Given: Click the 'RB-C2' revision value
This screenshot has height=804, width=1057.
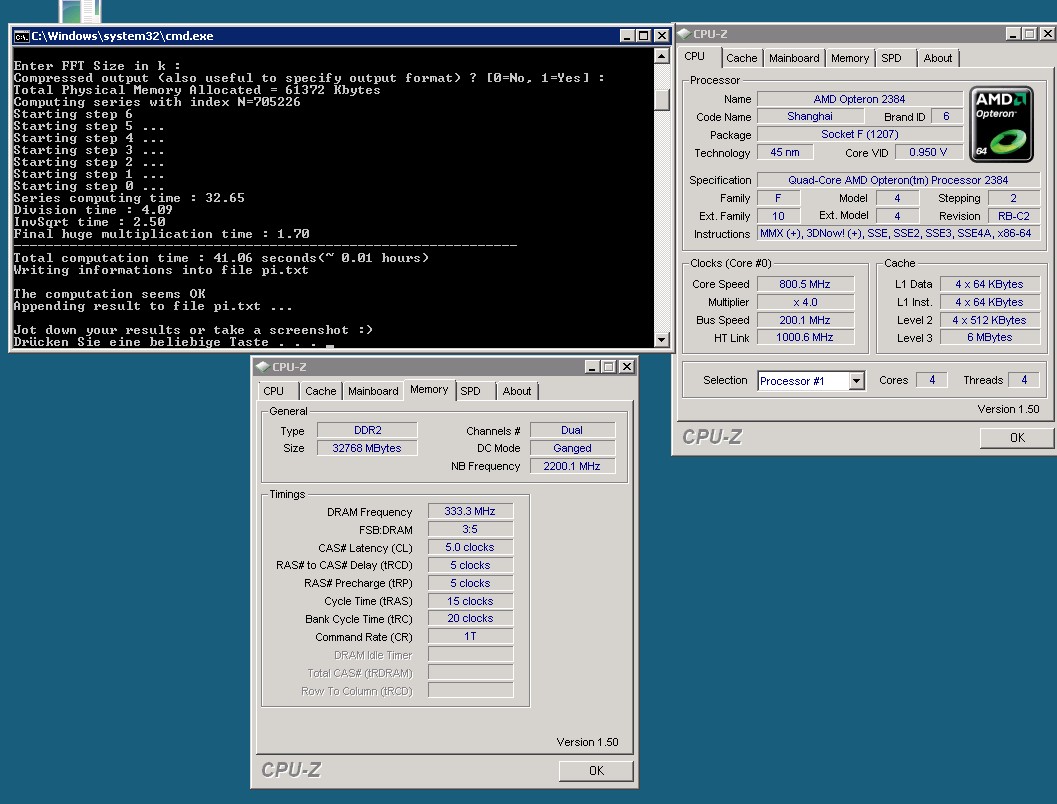Looking at the screenshot, I should tap(1014, 216).
